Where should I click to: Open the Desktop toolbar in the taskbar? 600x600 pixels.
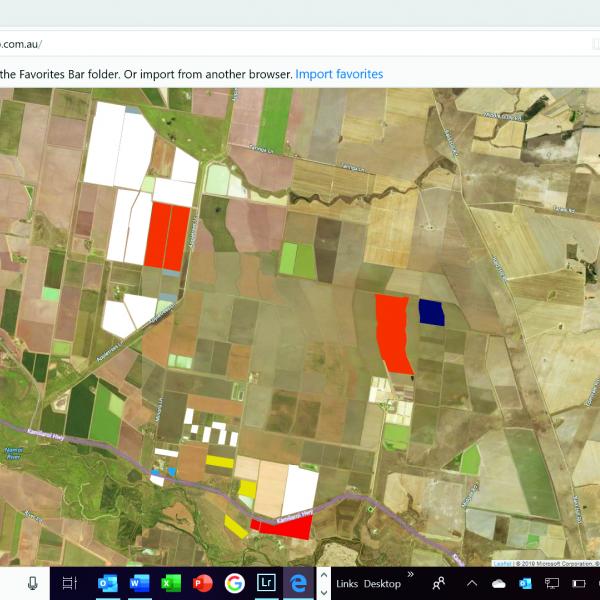382,583
